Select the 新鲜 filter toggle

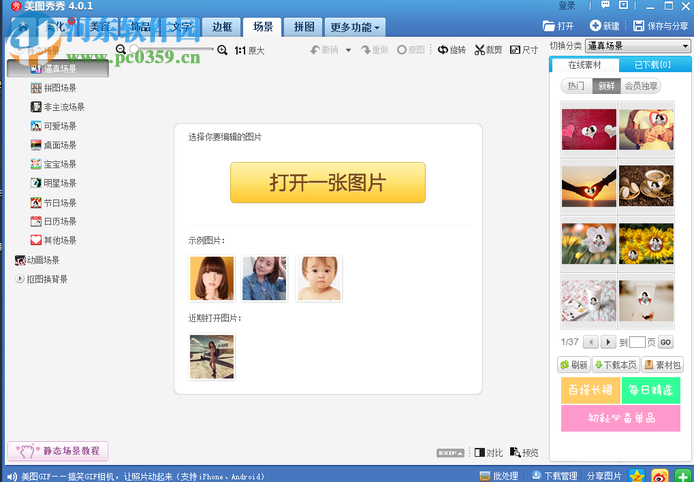[606, 86]
